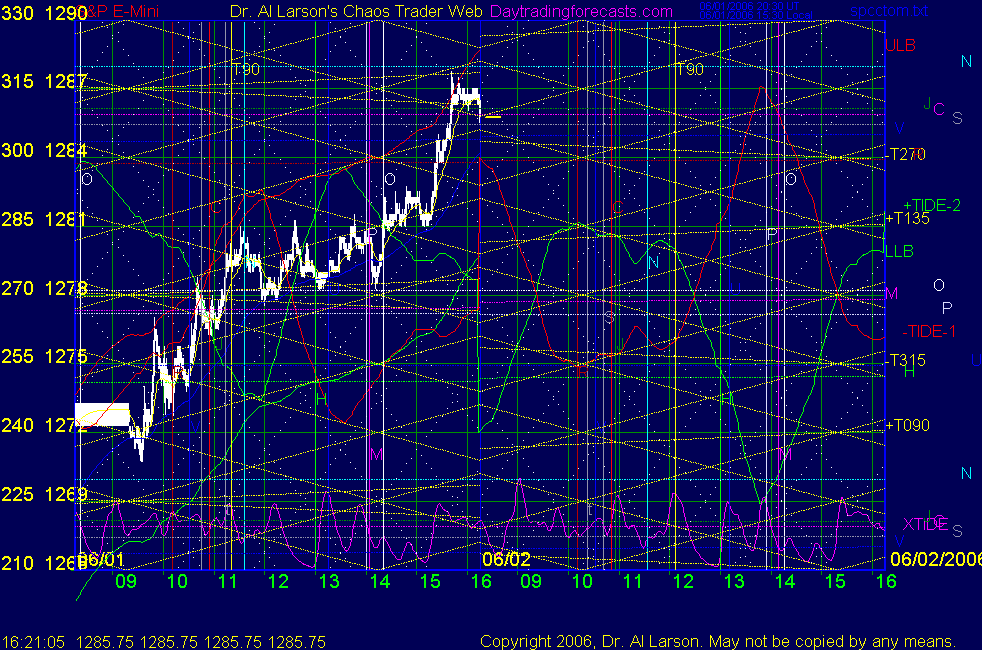Click the 06/01/2006 20:30 UT timestamp

(749, 6)
